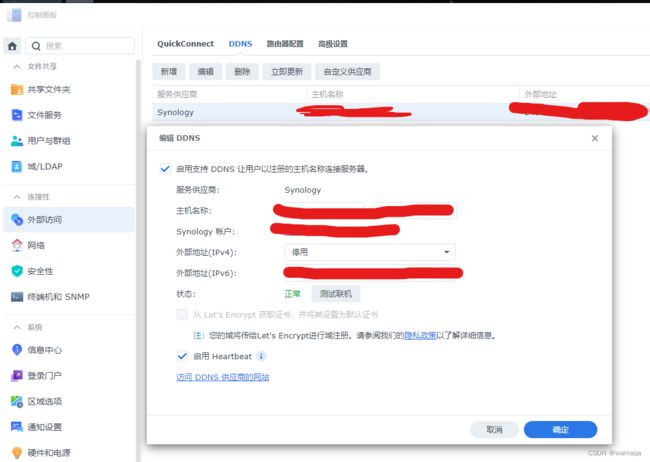
Task: Click the Synology provider value in dialog
Action: click(303, 190)
